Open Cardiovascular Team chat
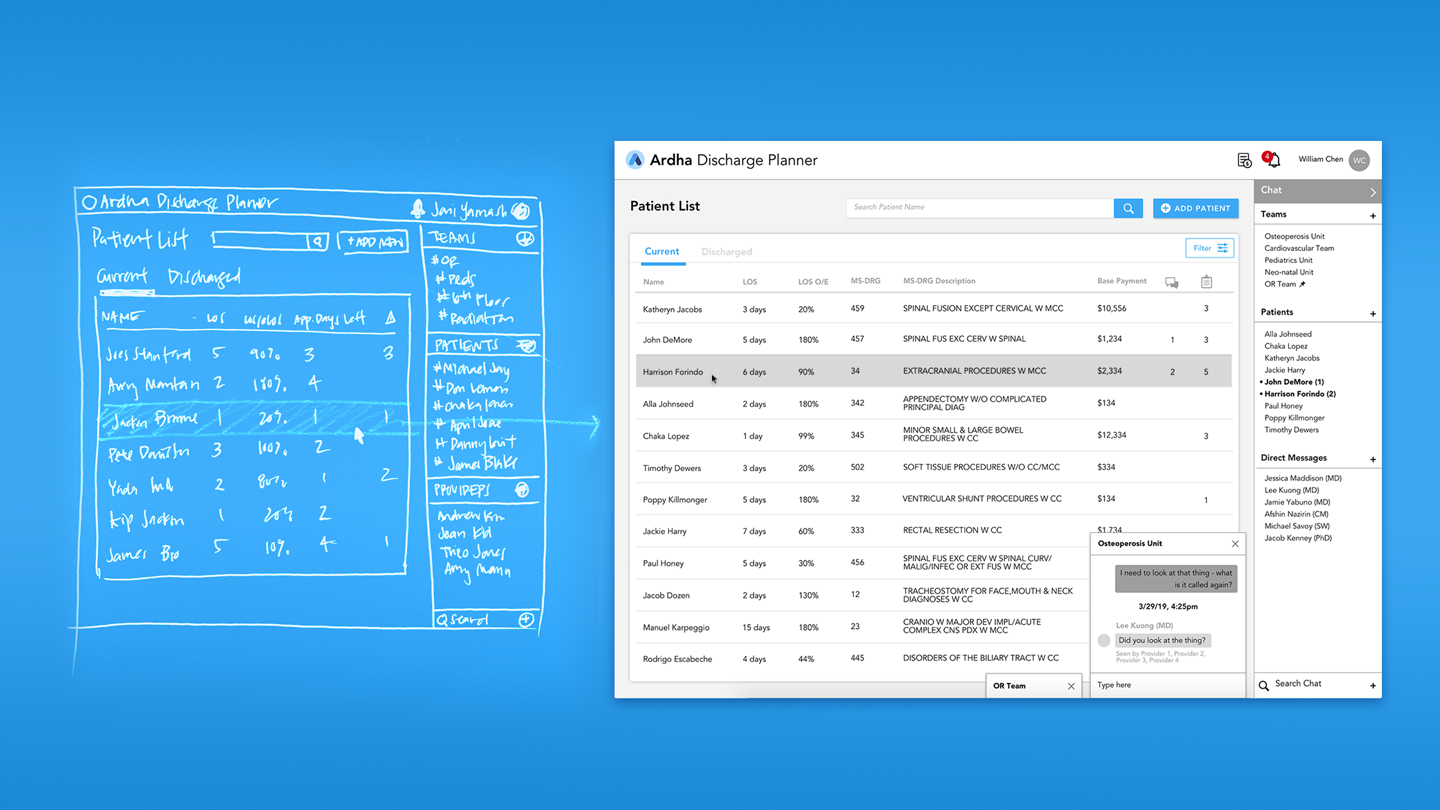The height and width of the screenshot is (810, 1440). point(1299,248)
